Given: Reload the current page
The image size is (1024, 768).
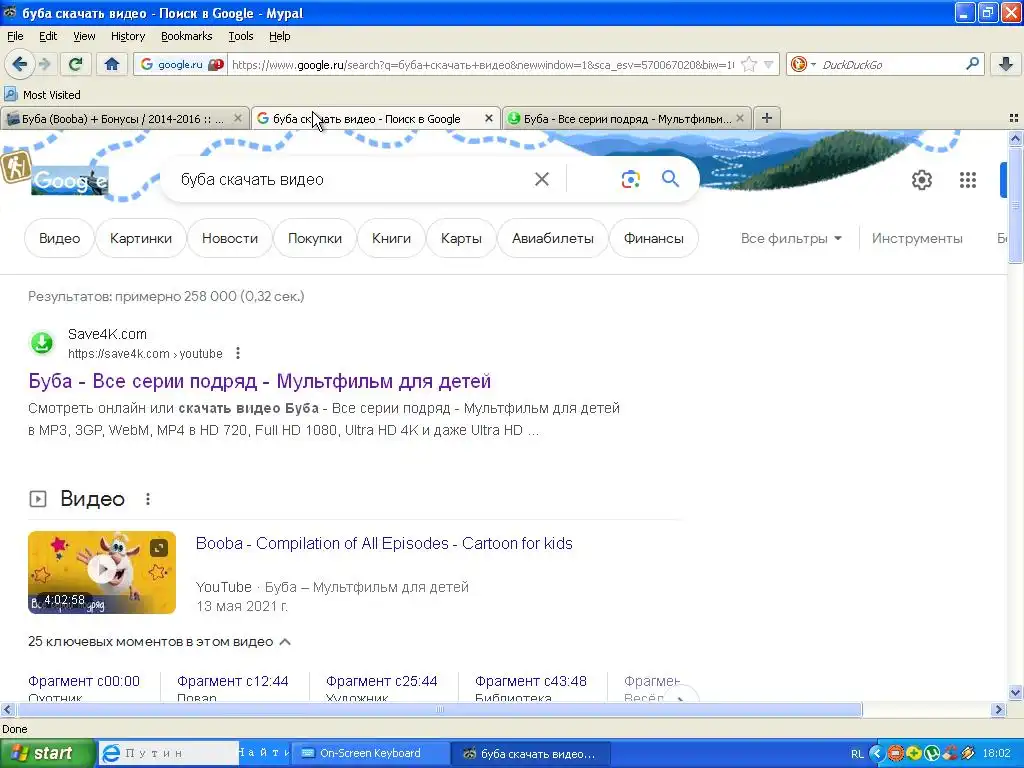Looking at the screenshot, I should click(x=76, y=64).
